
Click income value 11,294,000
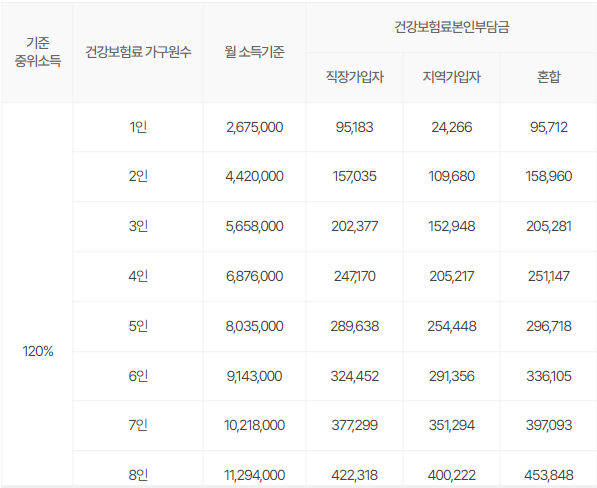pyautogui.click(x=254, y=475)
